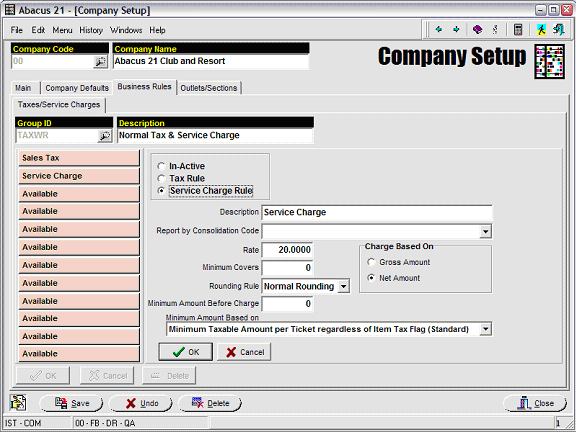Screen dimensions: 576x432
Task: Expand the Minimum Amount Based on dropdown
Action: [486, 329]
